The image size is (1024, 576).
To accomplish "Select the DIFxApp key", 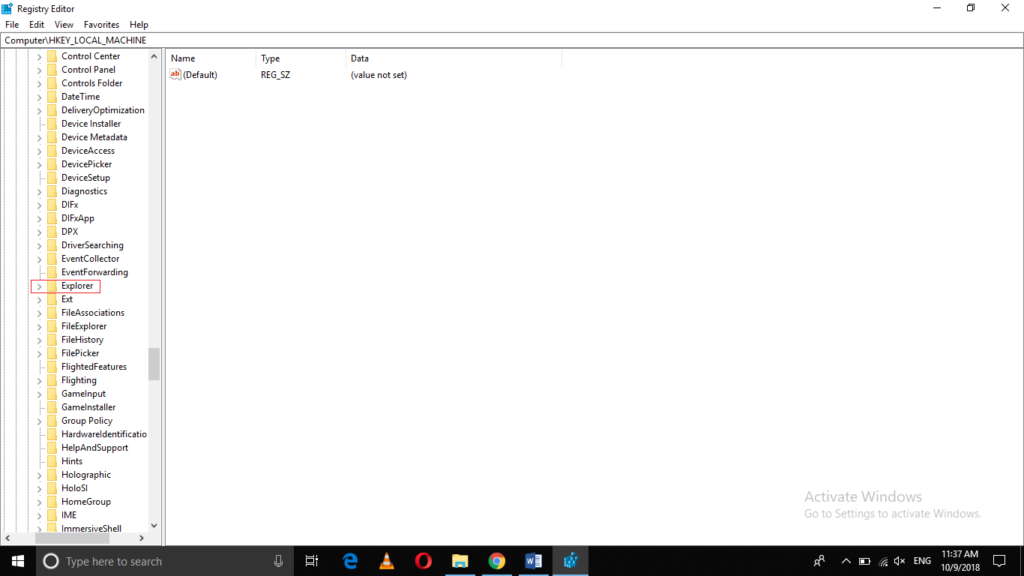I will [x=78, y=218].
